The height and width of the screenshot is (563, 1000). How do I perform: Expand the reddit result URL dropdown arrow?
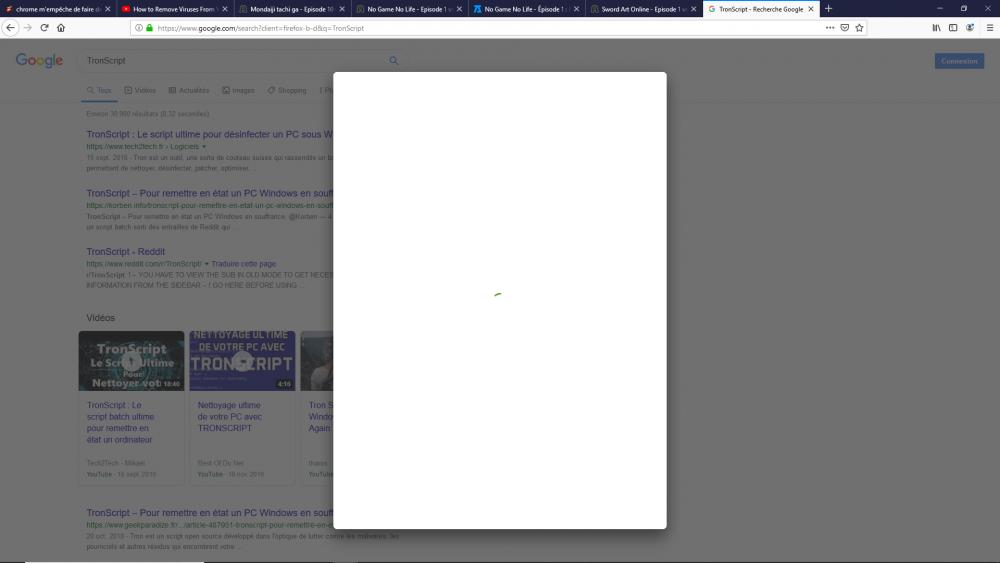click(x=206, y=264)
